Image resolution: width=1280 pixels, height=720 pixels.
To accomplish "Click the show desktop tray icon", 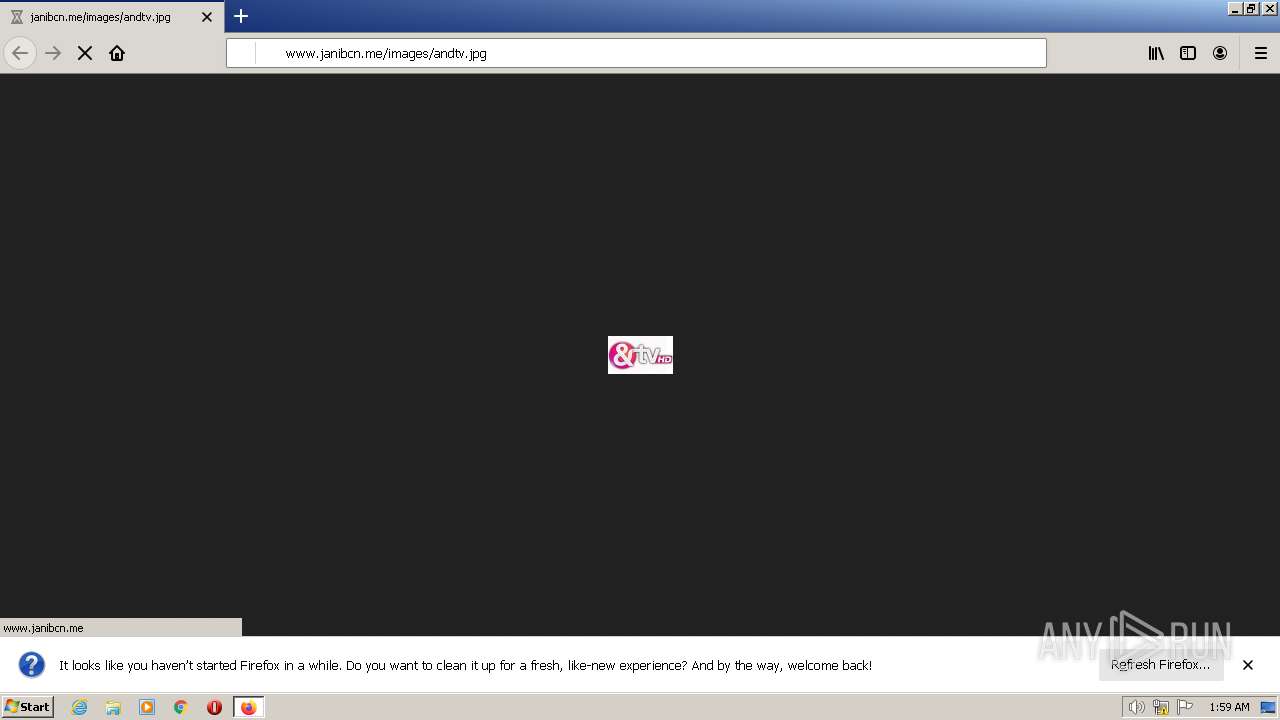I will coord(1269,707).
